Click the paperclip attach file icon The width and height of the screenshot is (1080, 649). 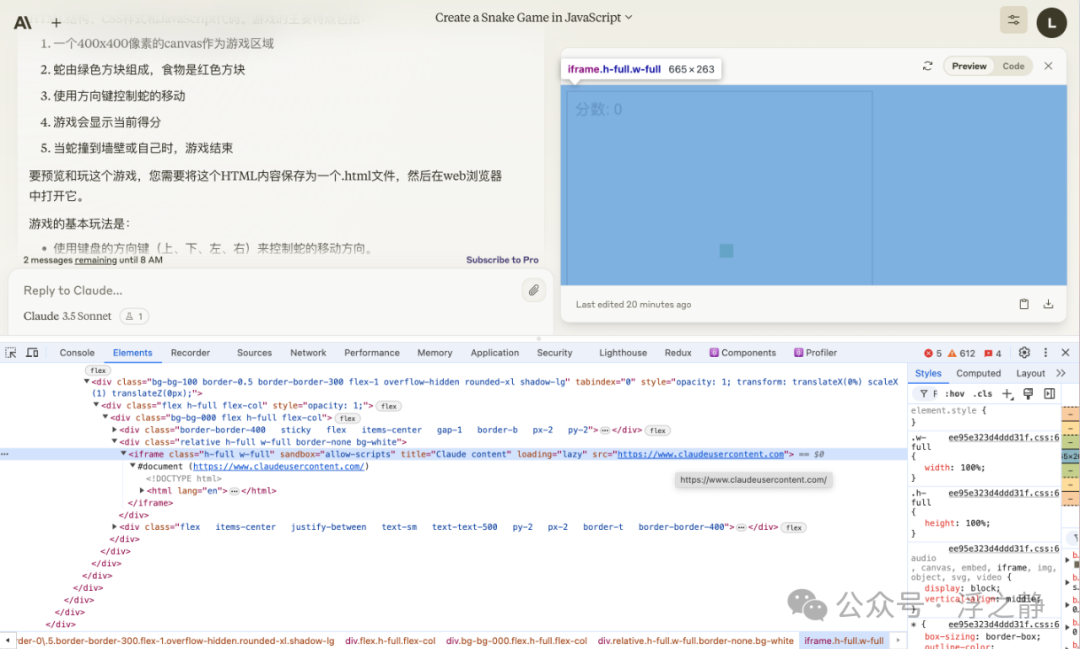(534, 290)
